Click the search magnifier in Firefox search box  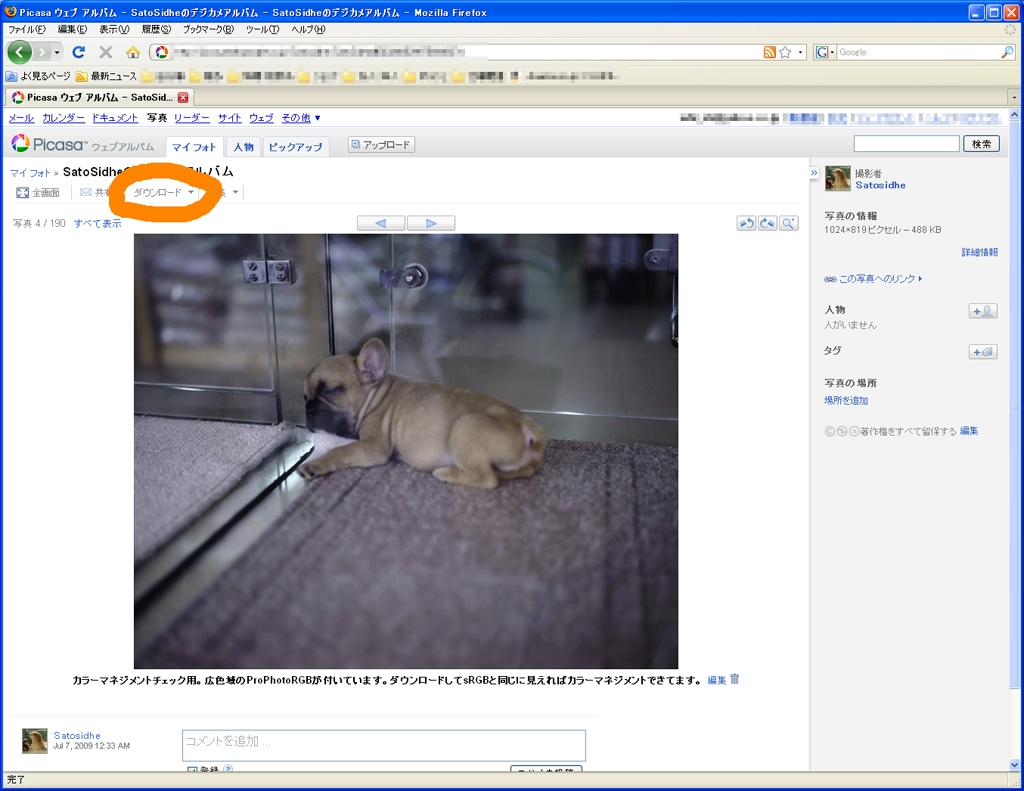tap(1007, 52)
